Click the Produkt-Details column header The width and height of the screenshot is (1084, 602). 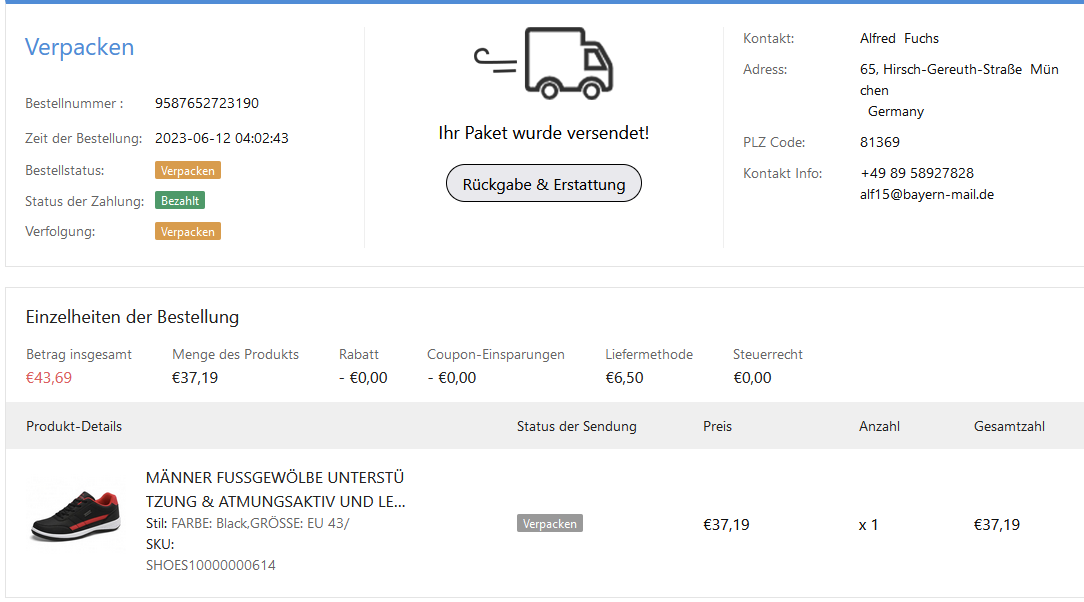pyautogui.click(x=74, y=426)
